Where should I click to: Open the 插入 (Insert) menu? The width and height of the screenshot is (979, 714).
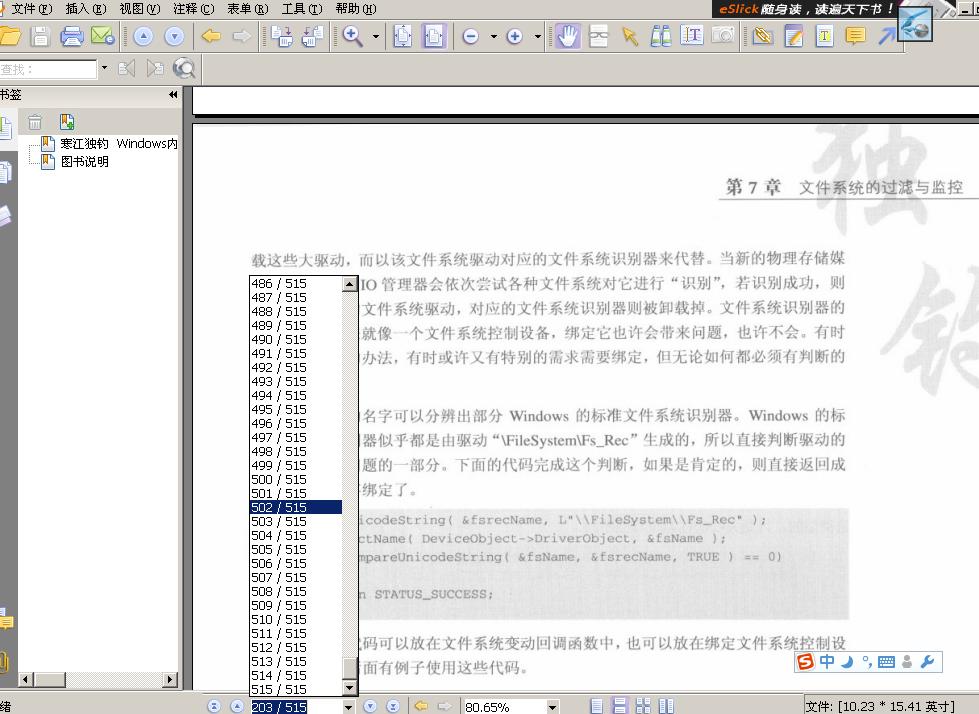click(x=86, y=9)
